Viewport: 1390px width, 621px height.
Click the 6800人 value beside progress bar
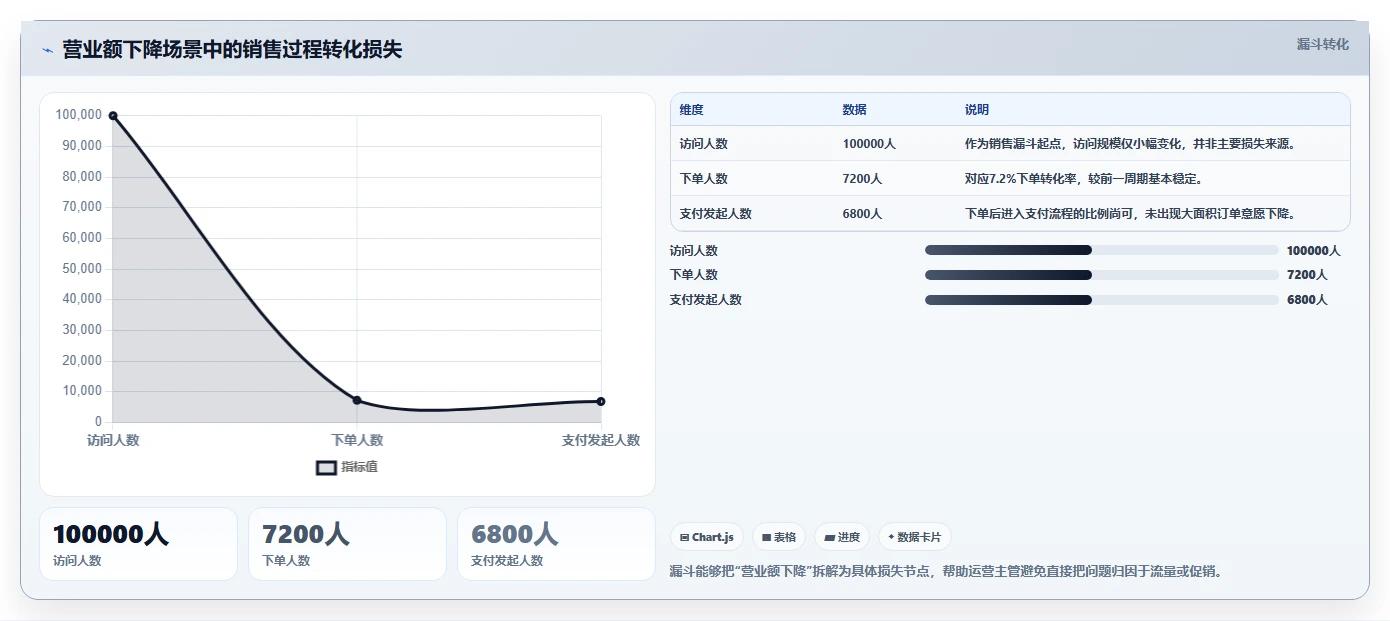[x=1307, y=300]
